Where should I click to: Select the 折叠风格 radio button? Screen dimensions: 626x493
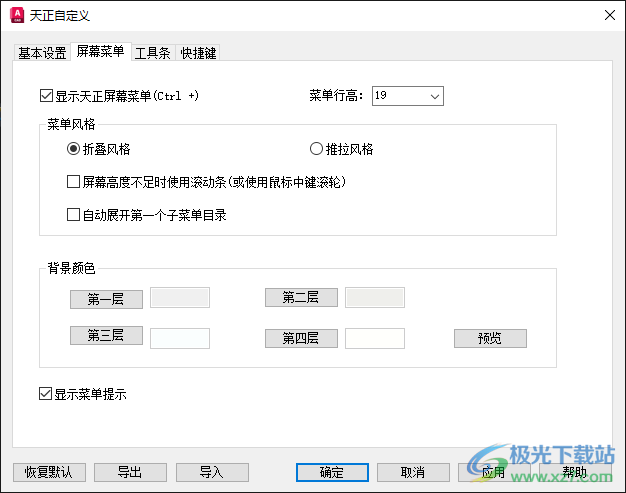click(x=73, y=149)
